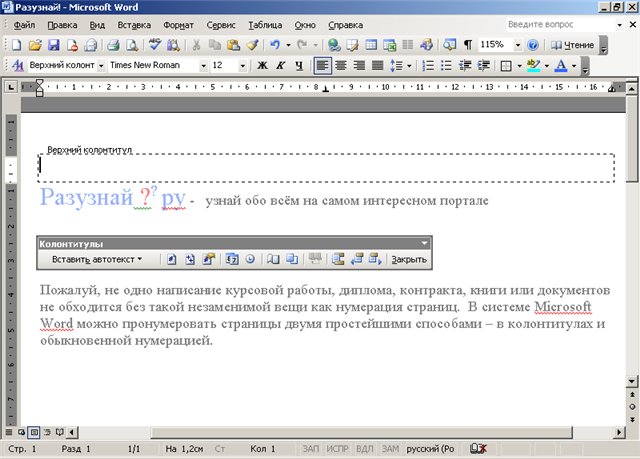The height and width of the screenshot is (459, 640).
Task: Open the Таблица menu
Action: click(265, 25)
